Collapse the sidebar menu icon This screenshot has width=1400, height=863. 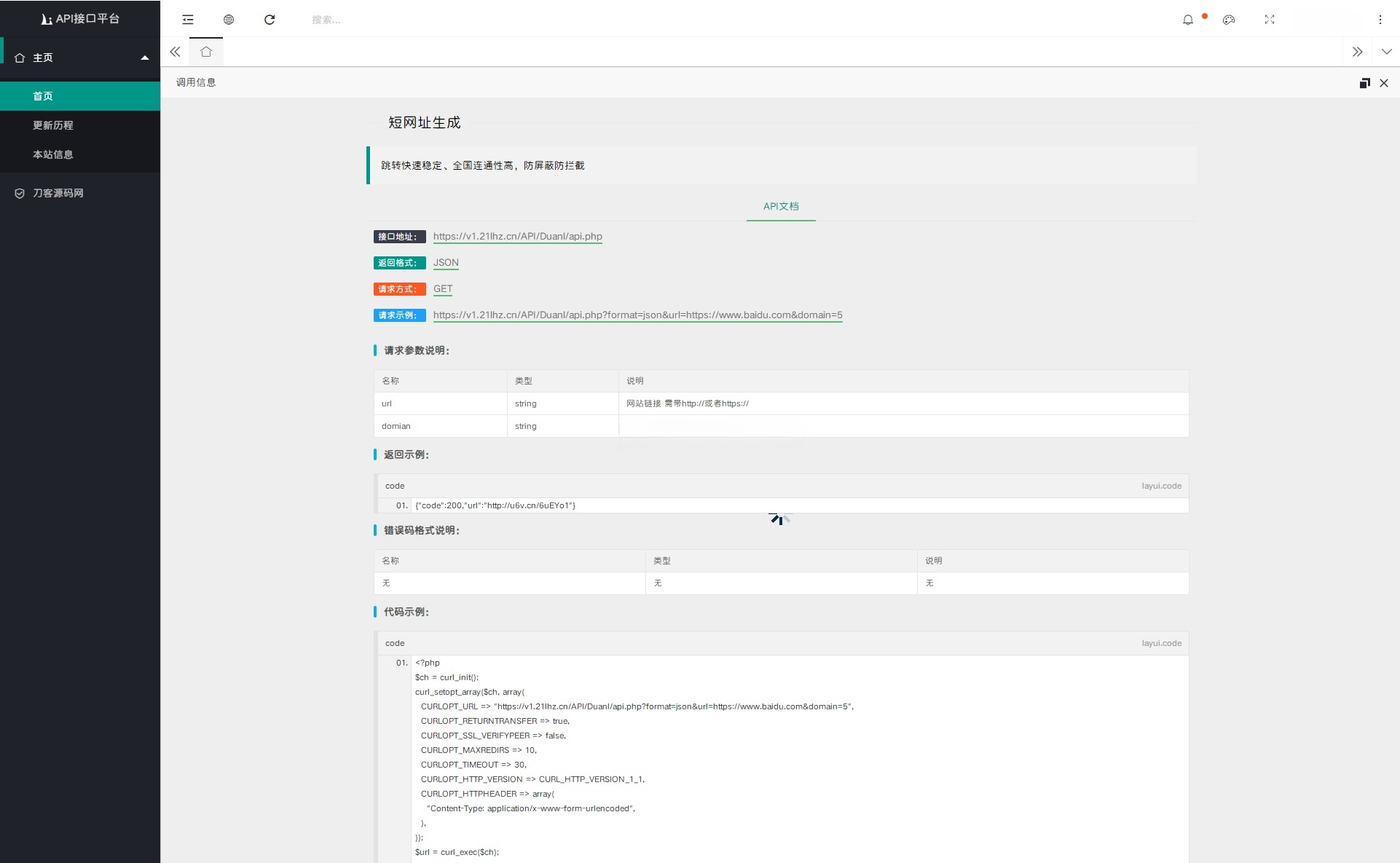[187, 20]
